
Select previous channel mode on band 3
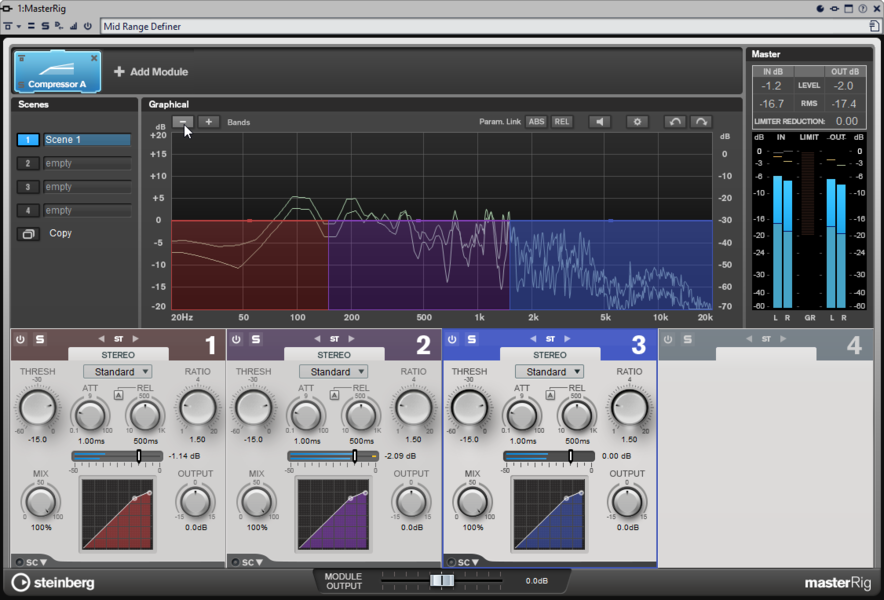point(533,339)
